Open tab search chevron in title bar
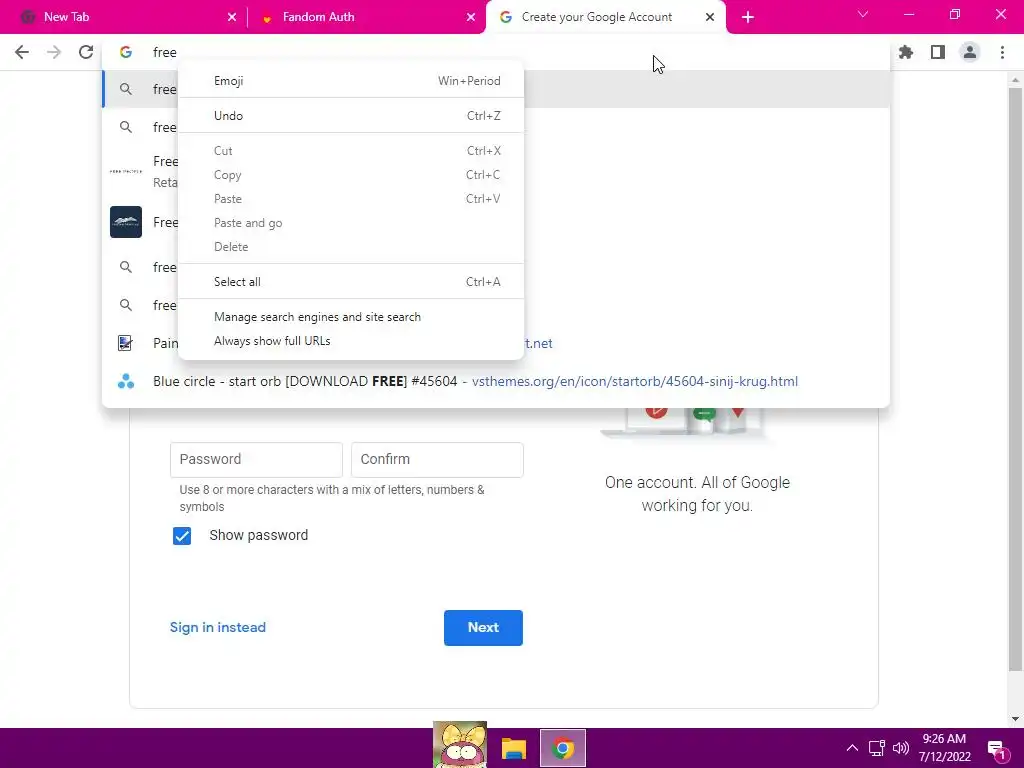Viewport: 1024px width, 768px height. (863, 14)
